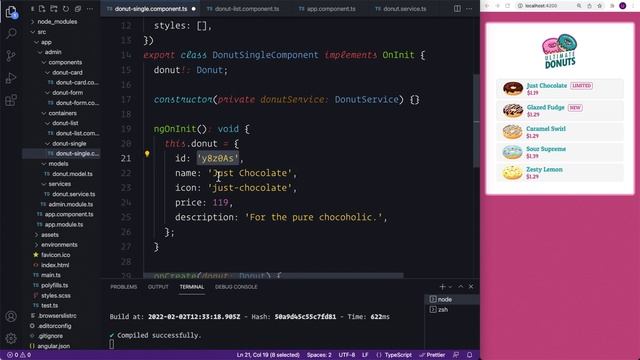Image resolution: width=640 pixels, height=360 pixels.
Task: Click the lightbulb quick-fix on line 21
Action: click(x=147, y=154)
